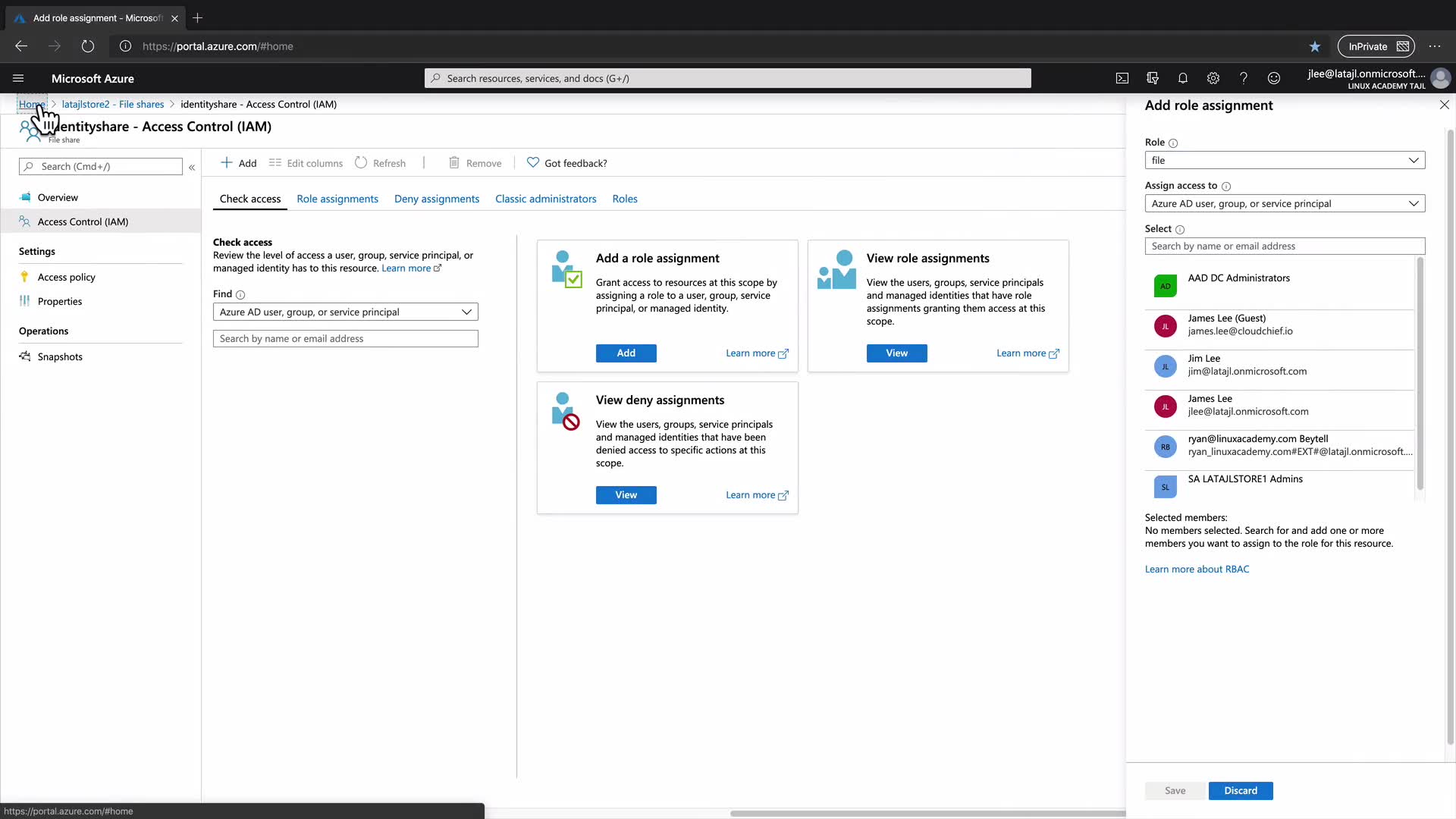Open Azure Cloud Shell icon
This screenshot has height=819, width=1456.
coord(1122,78)
